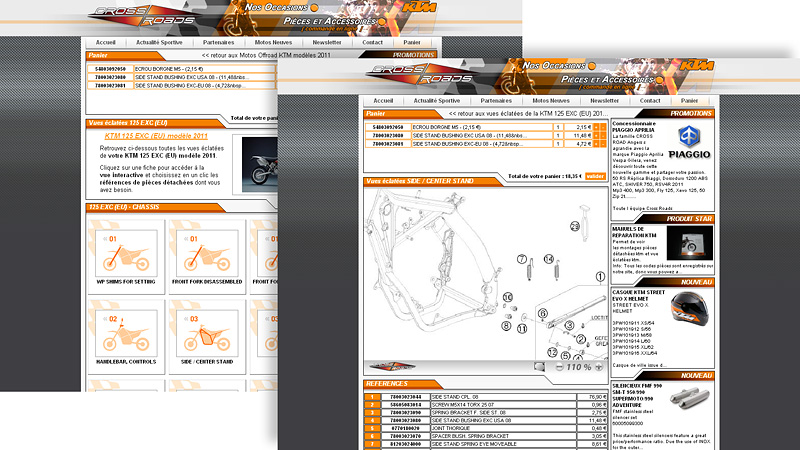Open Panier in the back window menu
Screen dimensions: 800x450
[x=412, y=42]
